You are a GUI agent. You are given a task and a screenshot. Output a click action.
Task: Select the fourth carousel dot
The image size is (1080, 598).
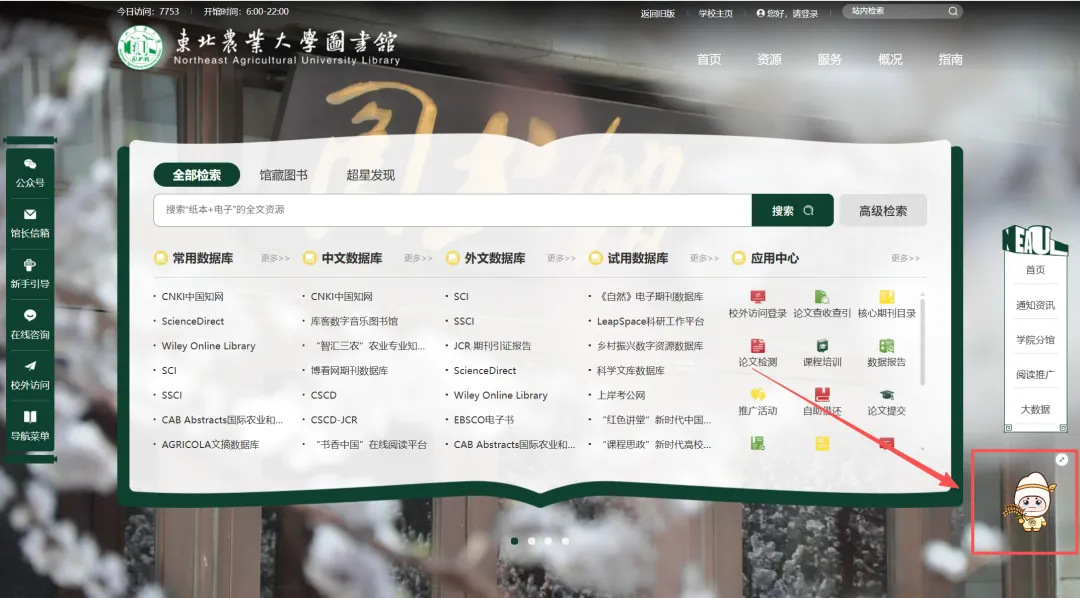565,542
